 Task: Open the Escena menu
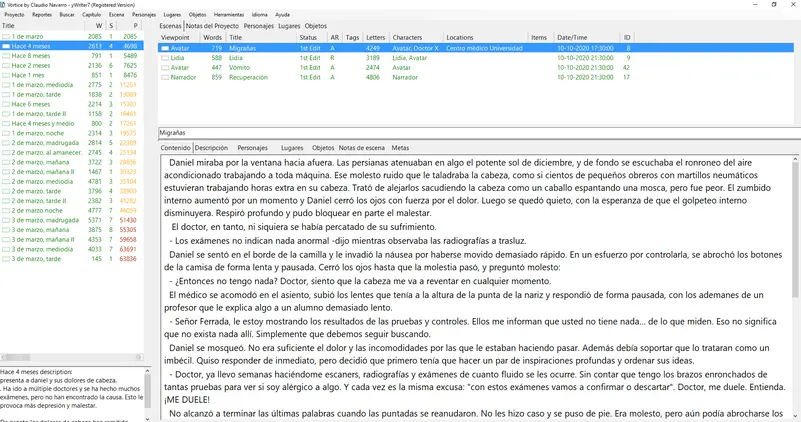(x=116, y=15)
